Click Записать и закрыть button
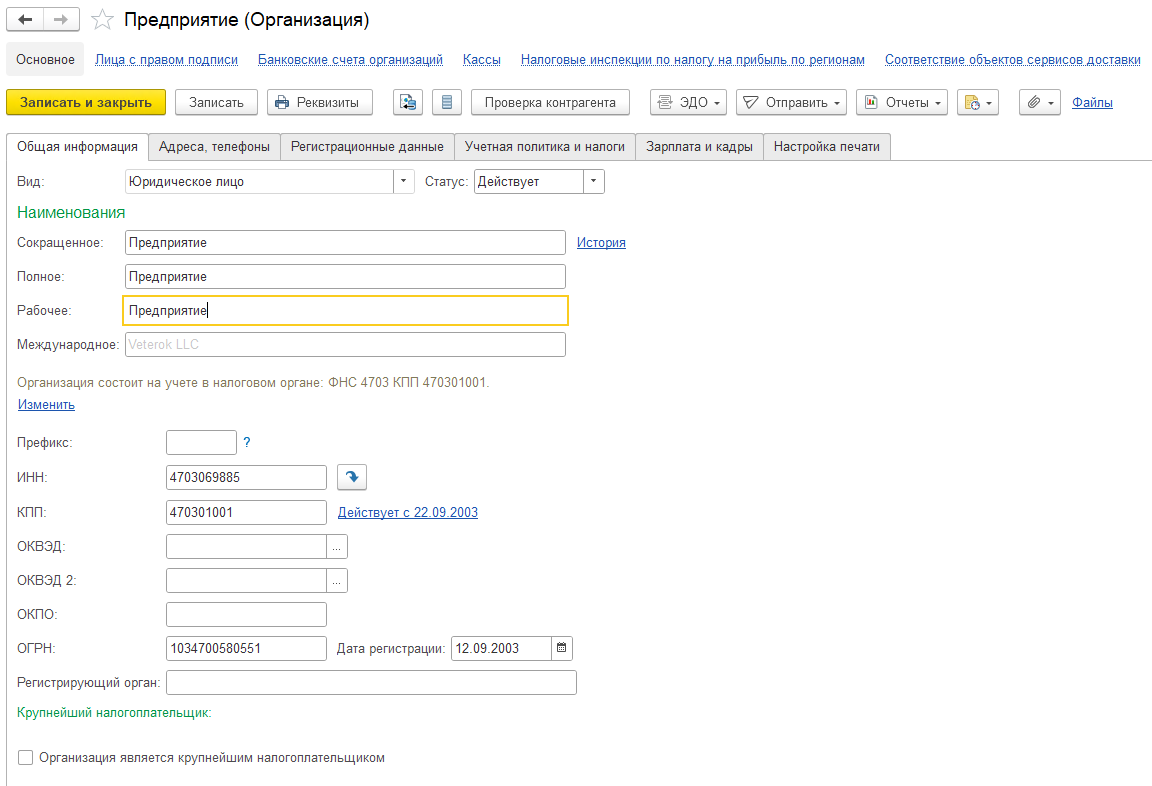This screenshot has height=786, width=1152. [x=86, y=102]
